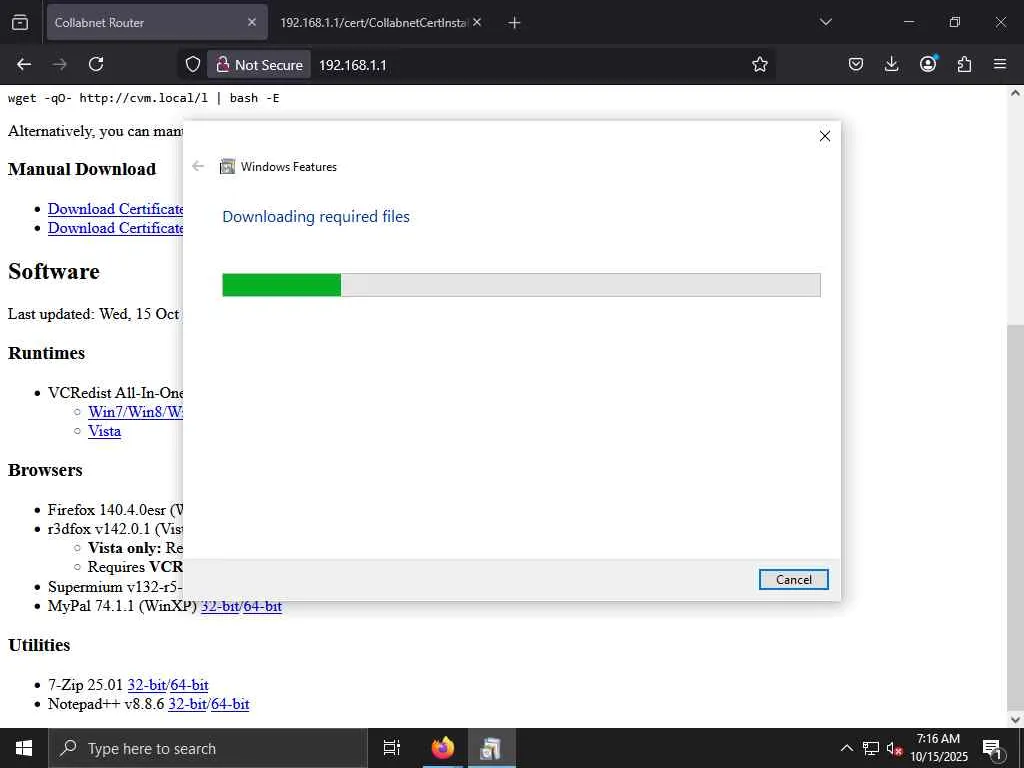Open the extensions puzzle icon
Viewport: 1024px width, 768px height.
964,64
